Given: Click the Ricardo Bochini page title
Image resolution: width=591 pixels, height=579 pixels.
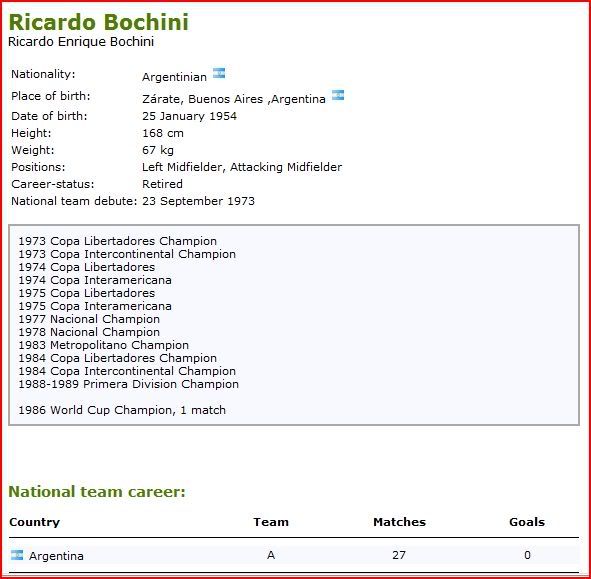Looking at the screenshot, I should tap(98, 22).
